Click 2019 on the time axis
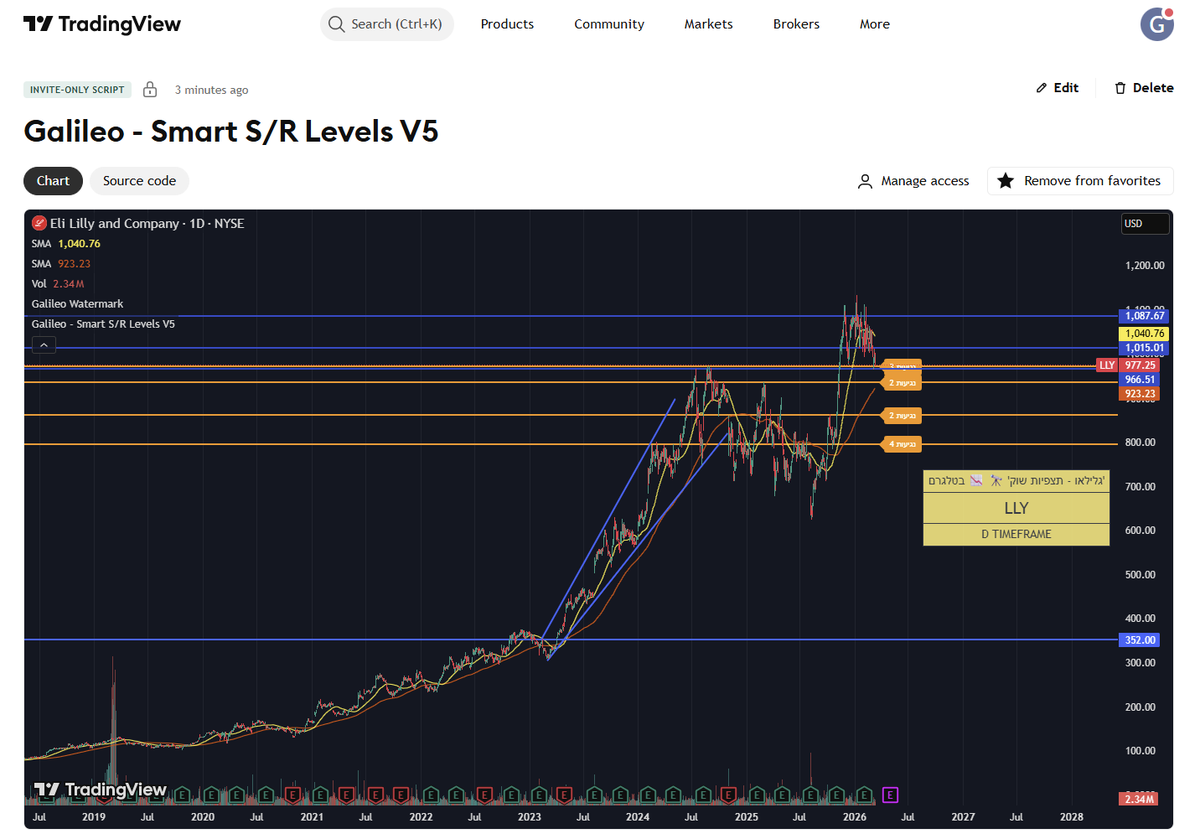Viewport: 1200px width, 839px height. coord(93,817)
